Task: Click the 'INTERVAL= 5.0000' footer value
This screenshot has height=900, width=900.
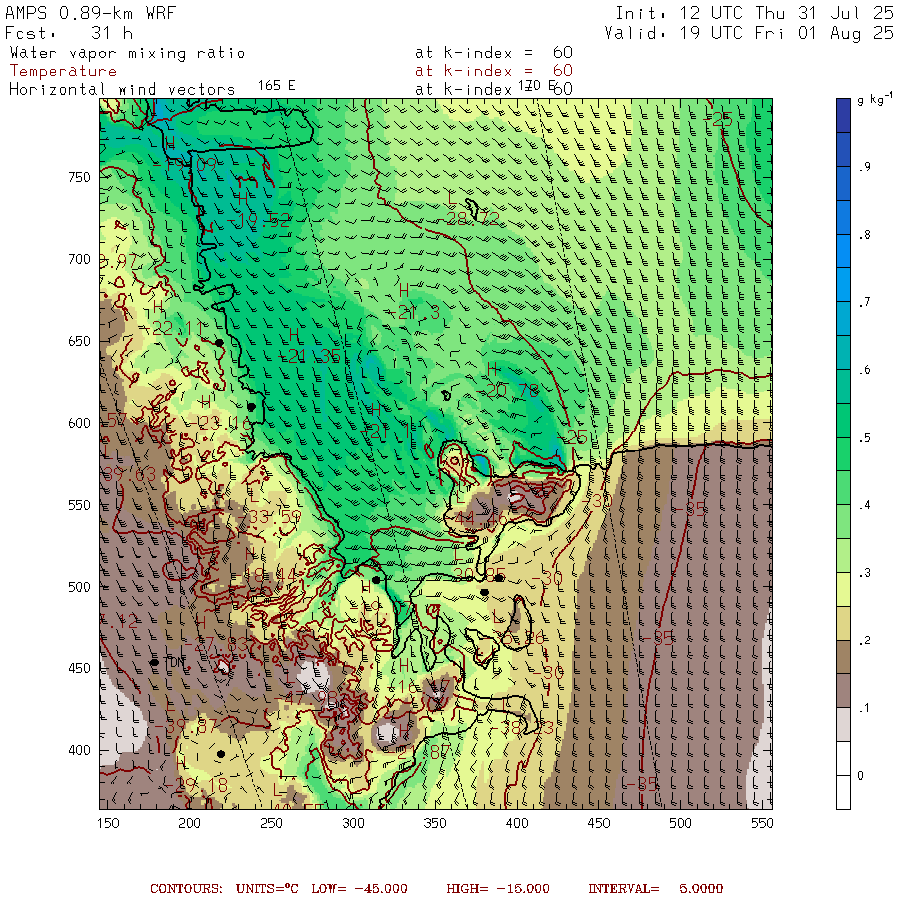Action: coord(655,889)
